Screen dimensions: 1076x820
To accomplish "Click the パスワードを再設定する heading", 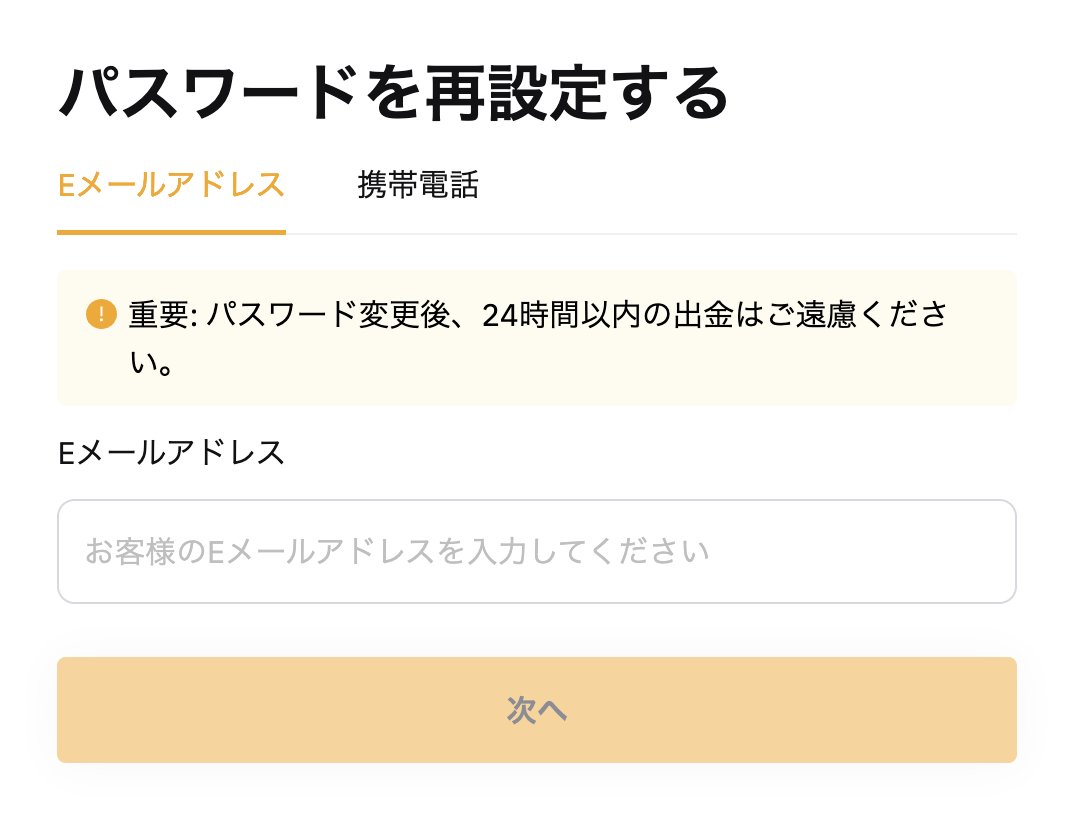I will coord(393,93).
